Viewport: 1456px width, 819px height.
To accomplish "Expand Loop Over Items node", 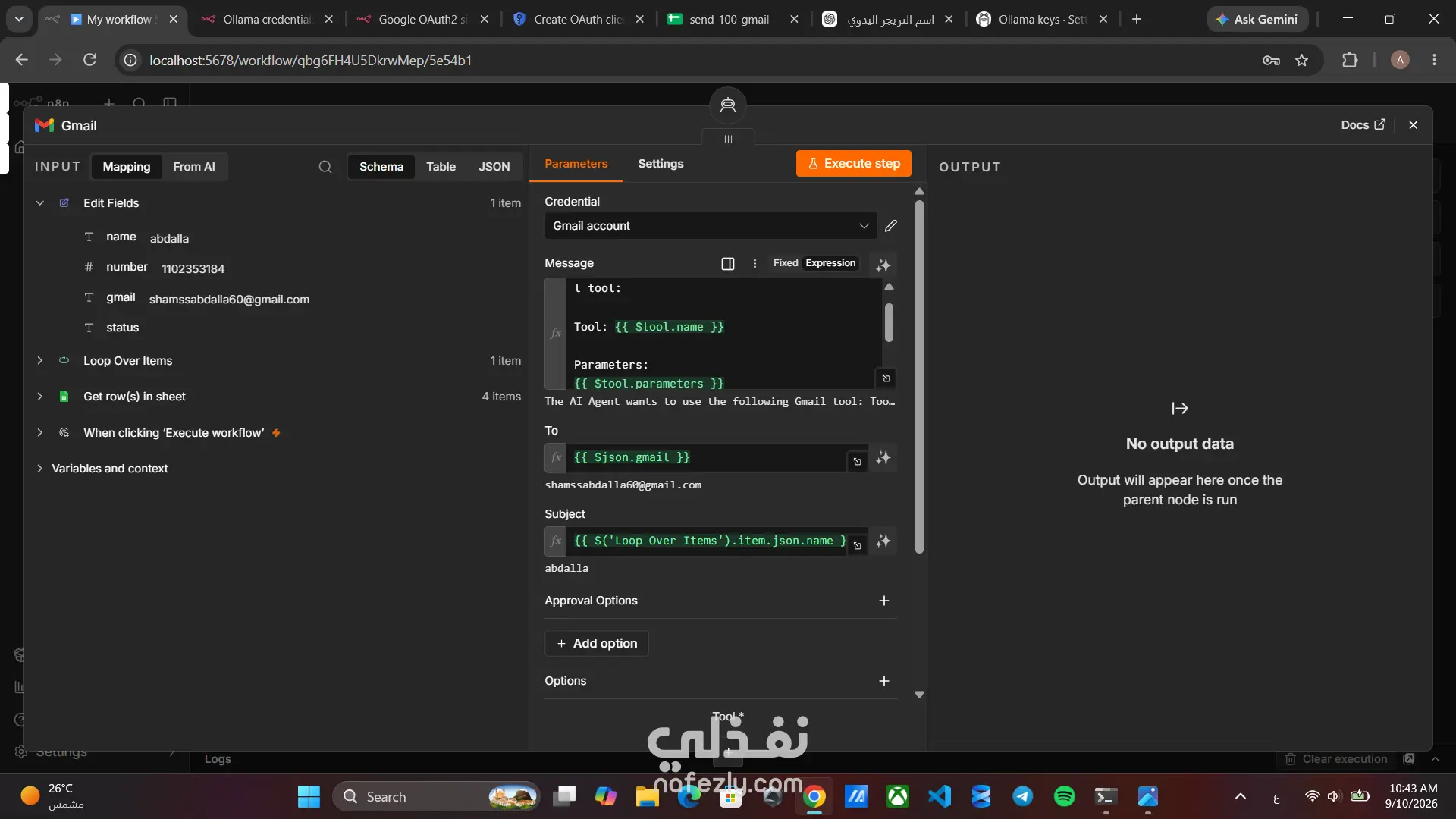I will [x=40, y=361].
